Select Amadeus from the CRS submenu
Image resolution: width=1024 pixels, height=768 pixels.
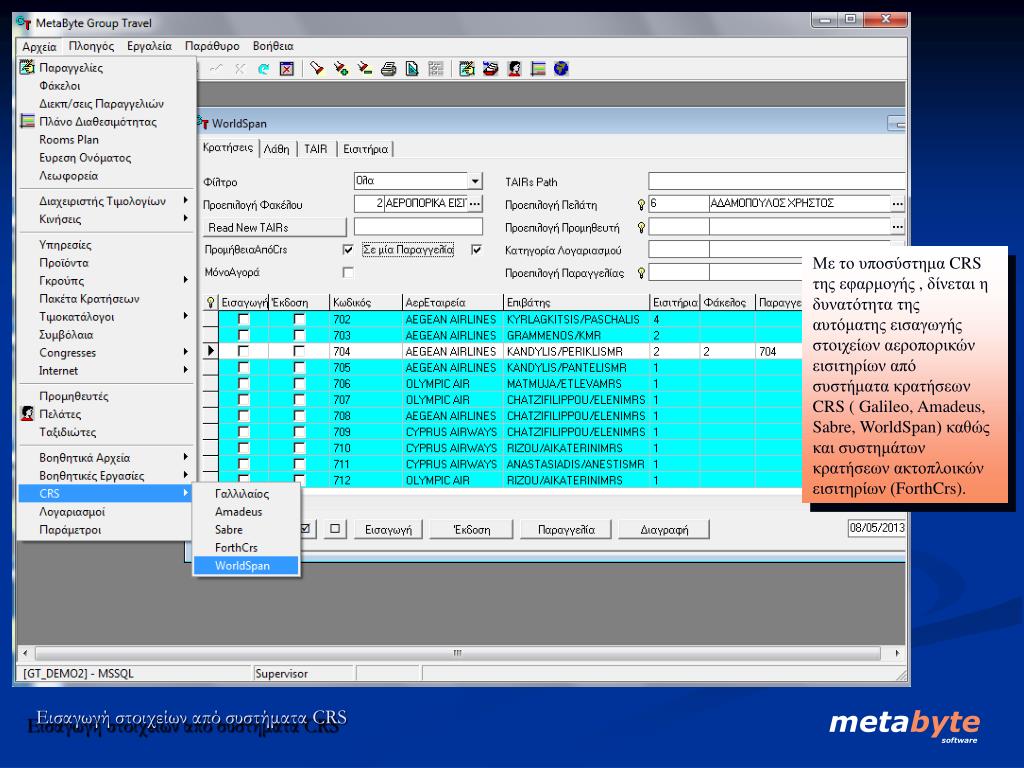238,512
